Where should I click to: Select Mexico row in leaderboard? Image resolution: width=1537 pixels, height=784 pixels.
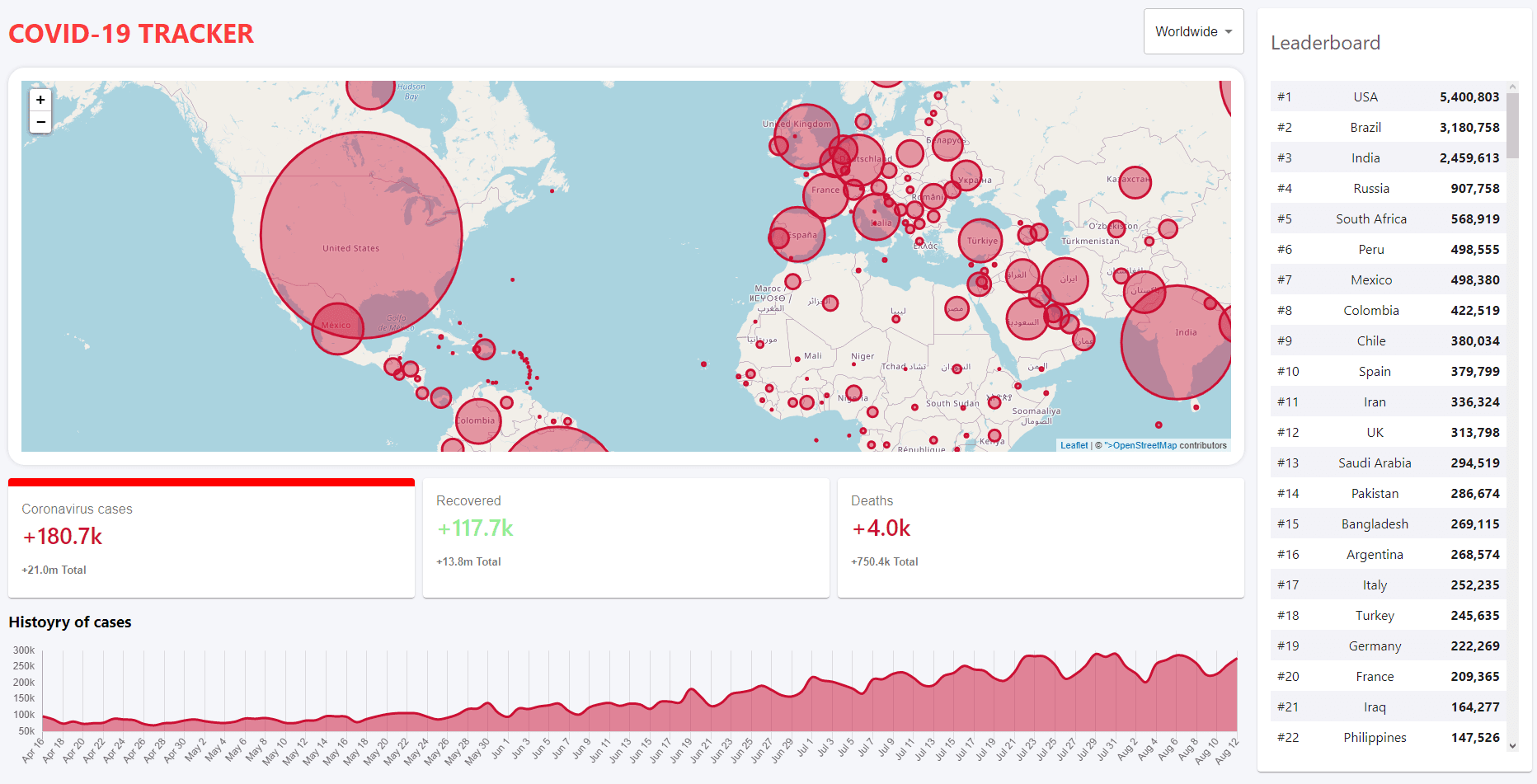click(1389, 279)
